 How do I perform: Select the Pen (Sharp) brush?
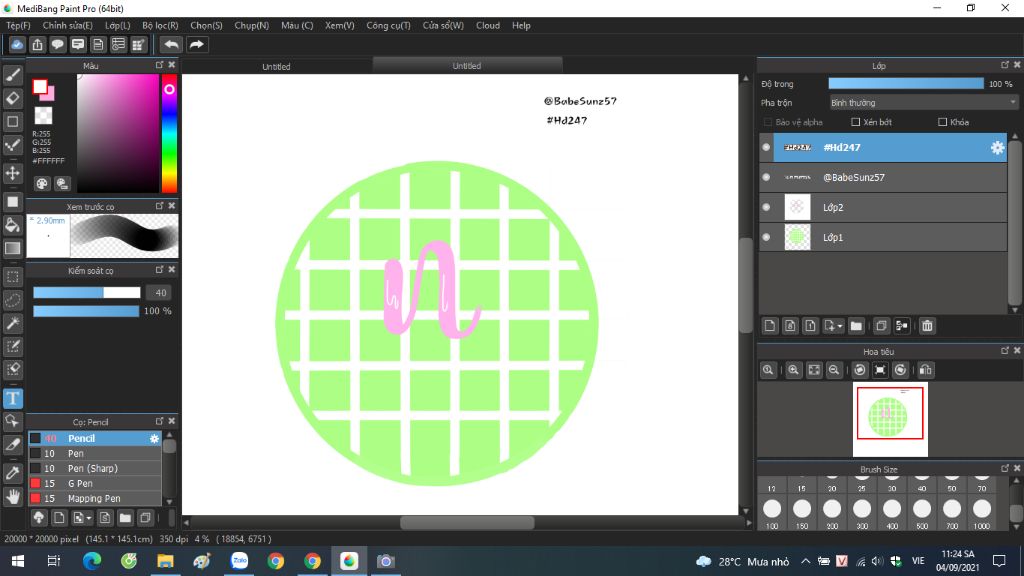point(94,468)
